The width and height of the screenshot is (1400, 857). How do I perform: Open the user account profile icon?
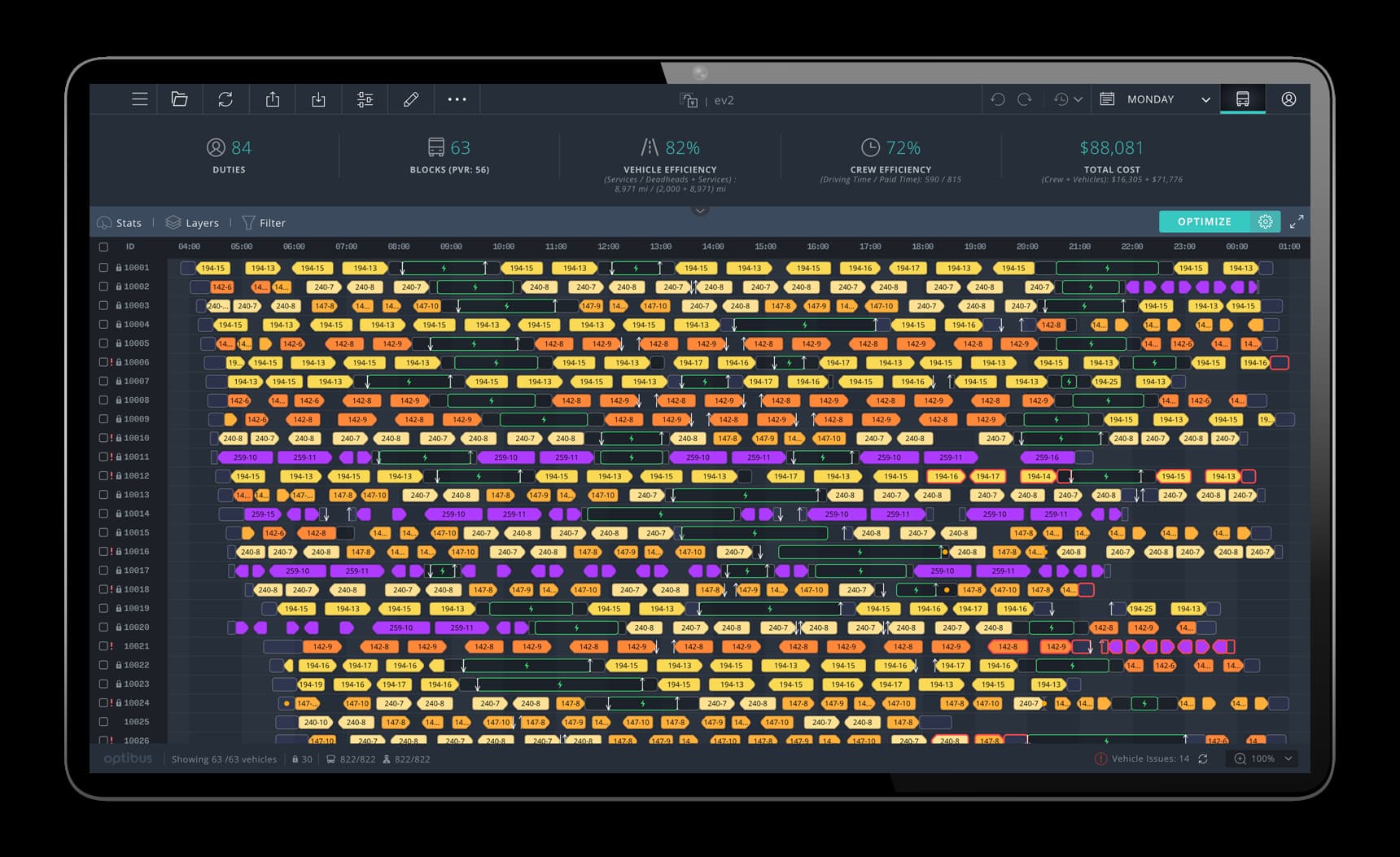pos(1288,99)
